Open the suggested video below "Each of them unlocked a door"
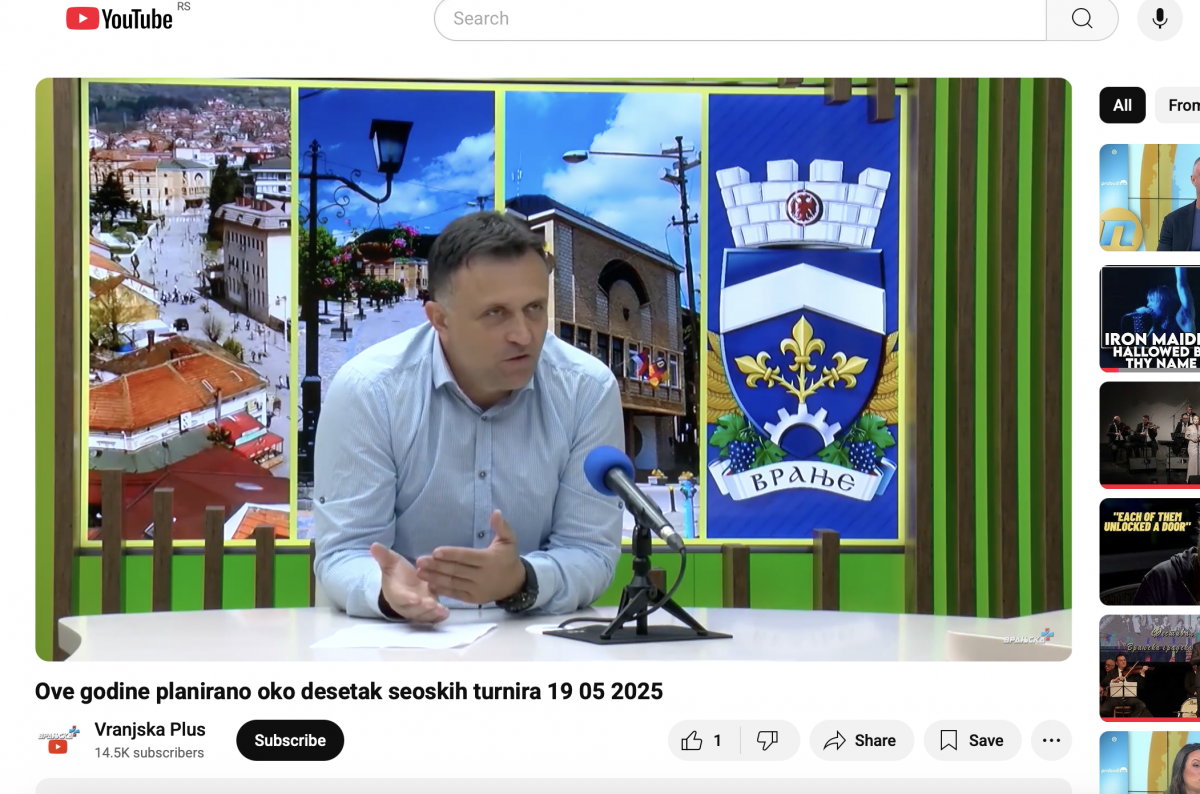This screenshot has width=1200, height=794. (1150, 668)
